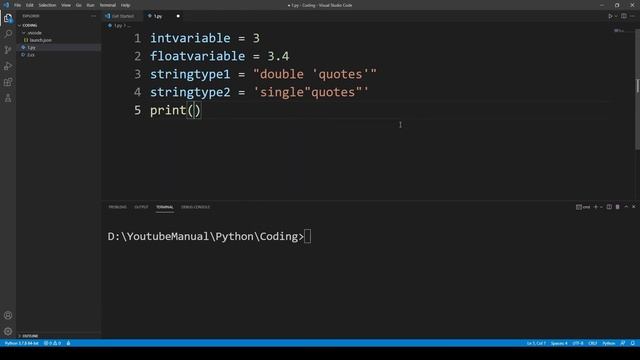Click the Split Editor icon
The image size is (640, 360).
(x=624, y=16)
